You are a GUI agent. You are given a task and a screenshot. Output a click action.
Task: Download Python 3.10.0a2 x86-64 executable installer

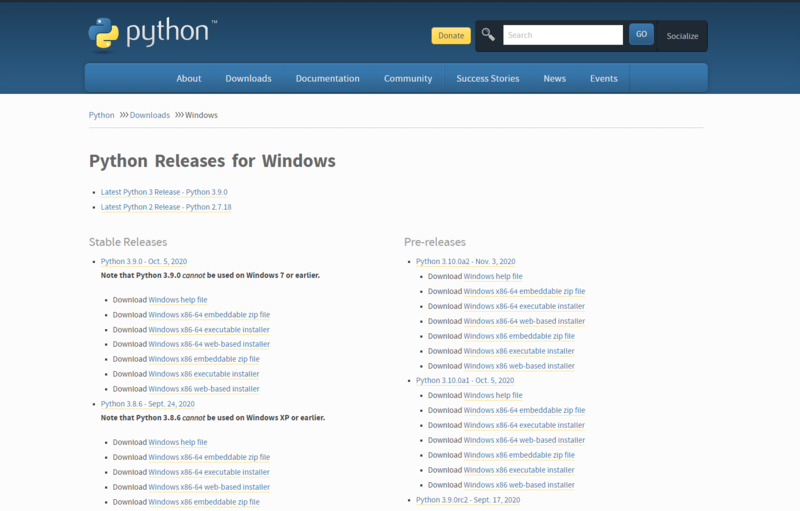coord(524,306)
